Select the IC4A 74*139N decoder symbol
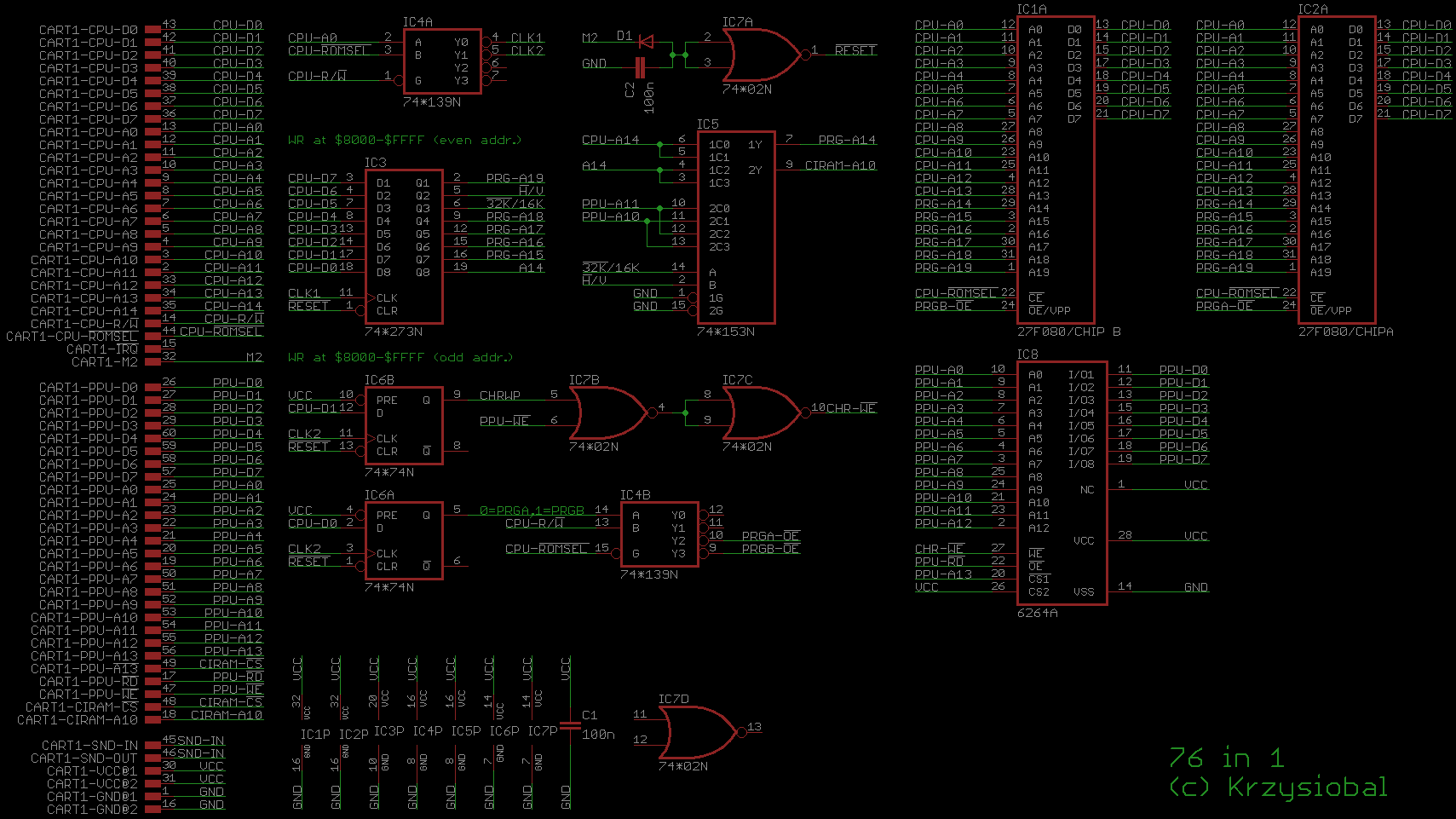This screenshot has height=819, width=1456. (442, 61)
